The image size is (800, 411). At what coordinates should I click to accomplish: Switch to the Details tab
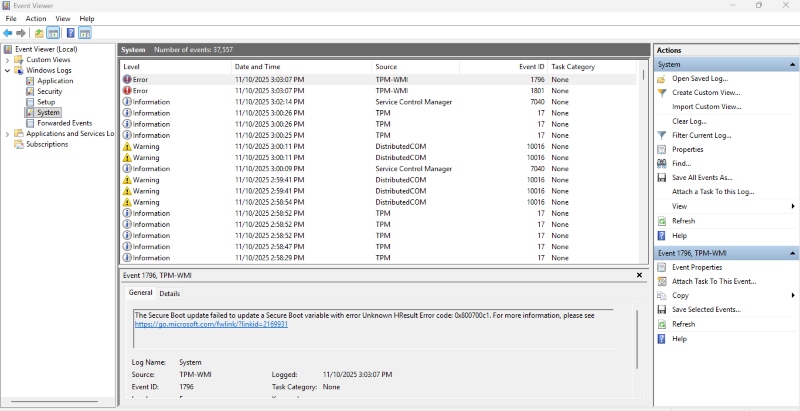click(x=169, y=293)
